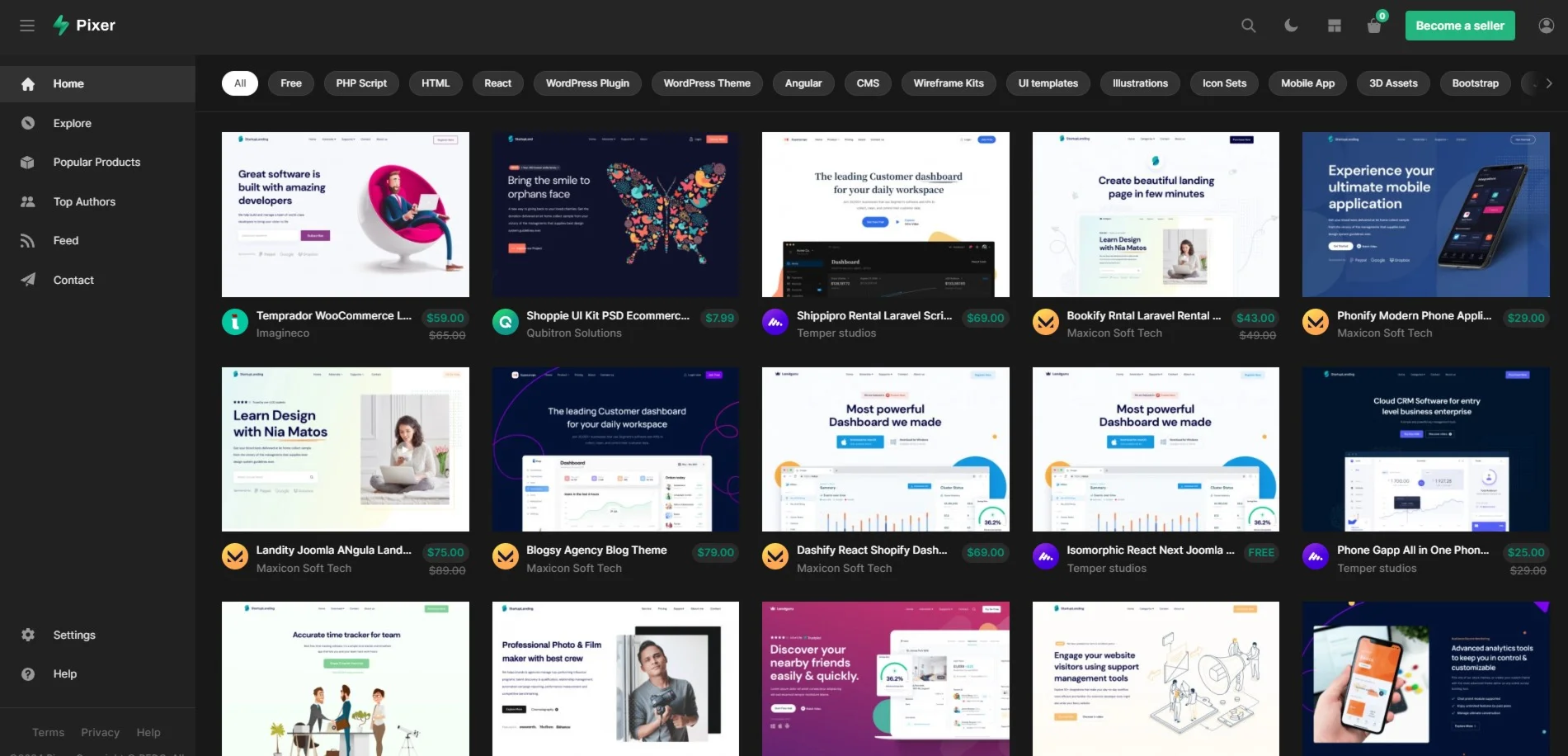Click the FREE price badge

point(1261,552)
